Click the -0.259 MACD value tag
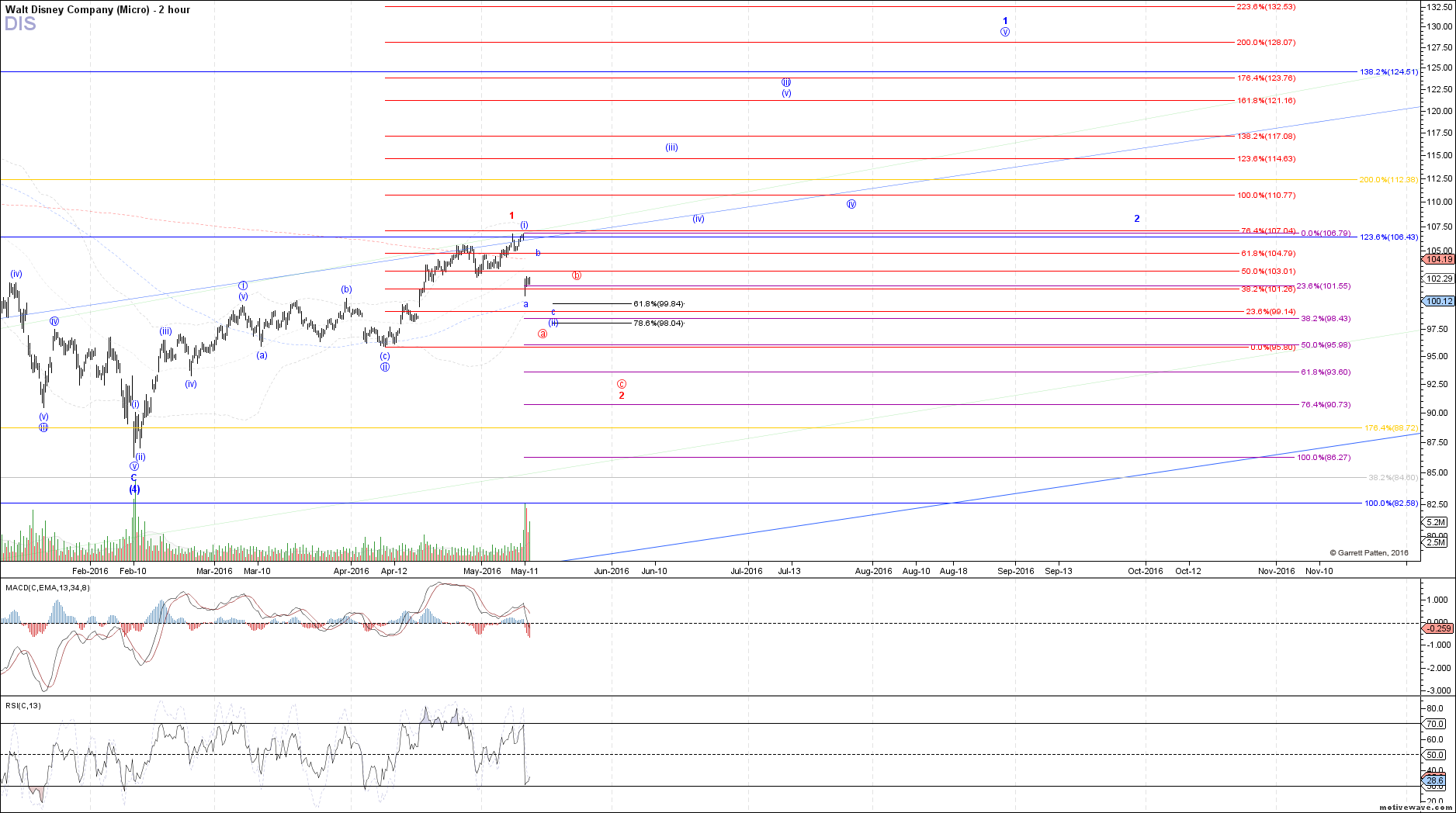This screenshot has height=813, width=1456. click(1438, 628)
